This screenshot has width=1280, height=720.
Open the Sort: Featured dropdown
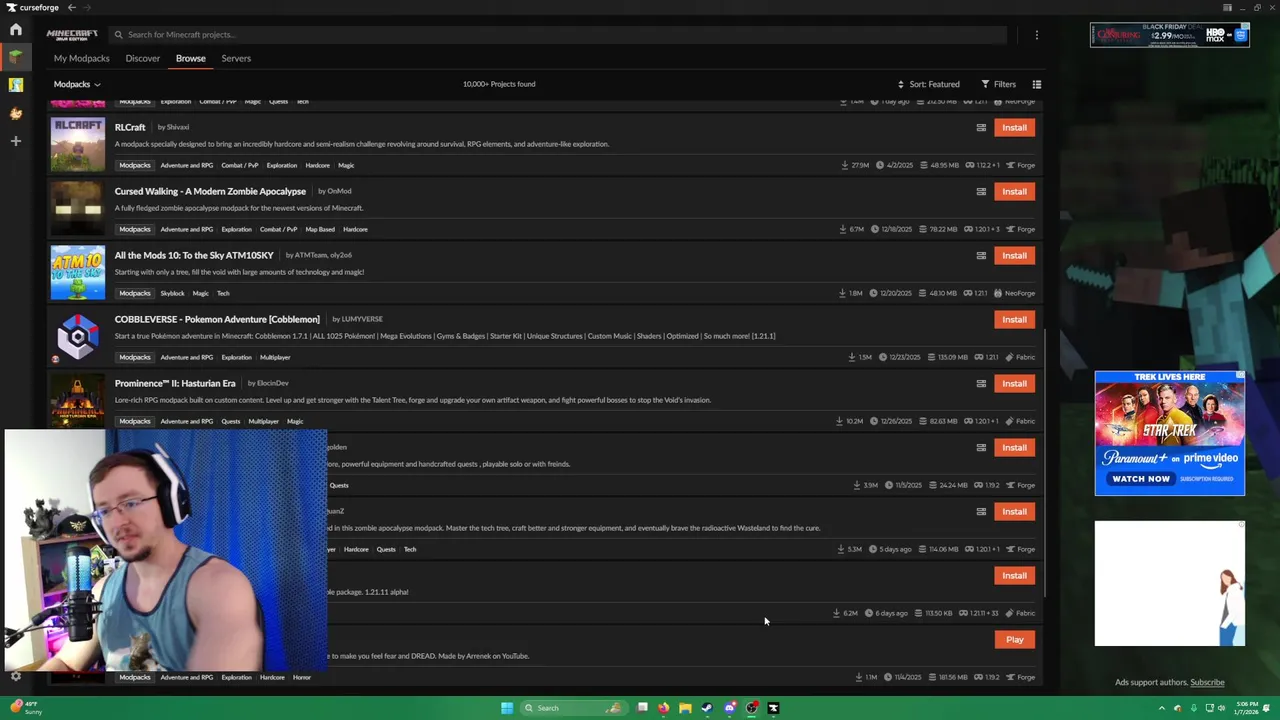pyautogui.click(x=928, y=84)
